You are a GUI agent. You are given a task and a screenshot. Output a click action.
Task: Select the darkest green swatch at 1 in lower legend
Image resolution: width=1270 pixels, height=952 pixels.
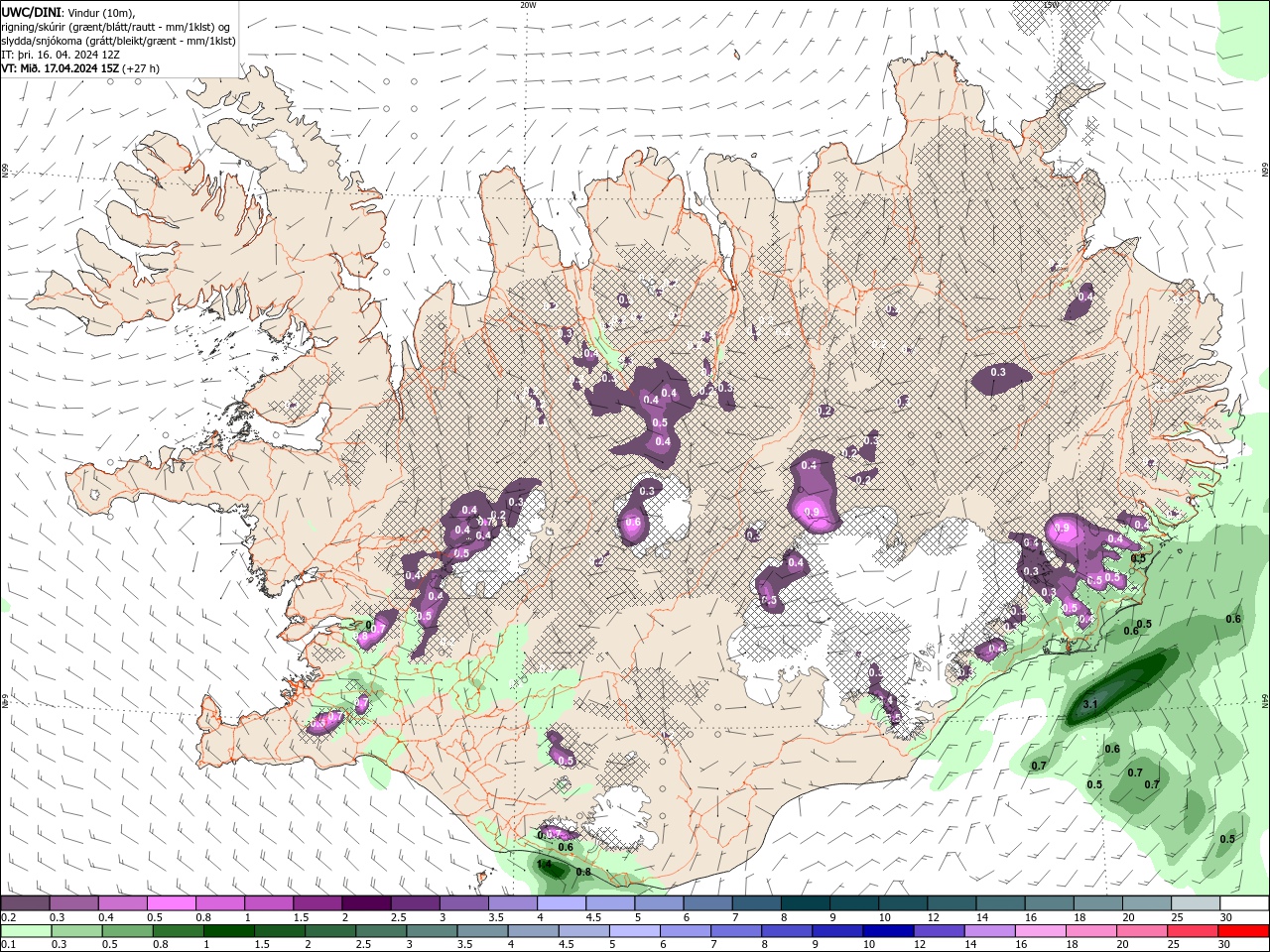pos(228,931)
